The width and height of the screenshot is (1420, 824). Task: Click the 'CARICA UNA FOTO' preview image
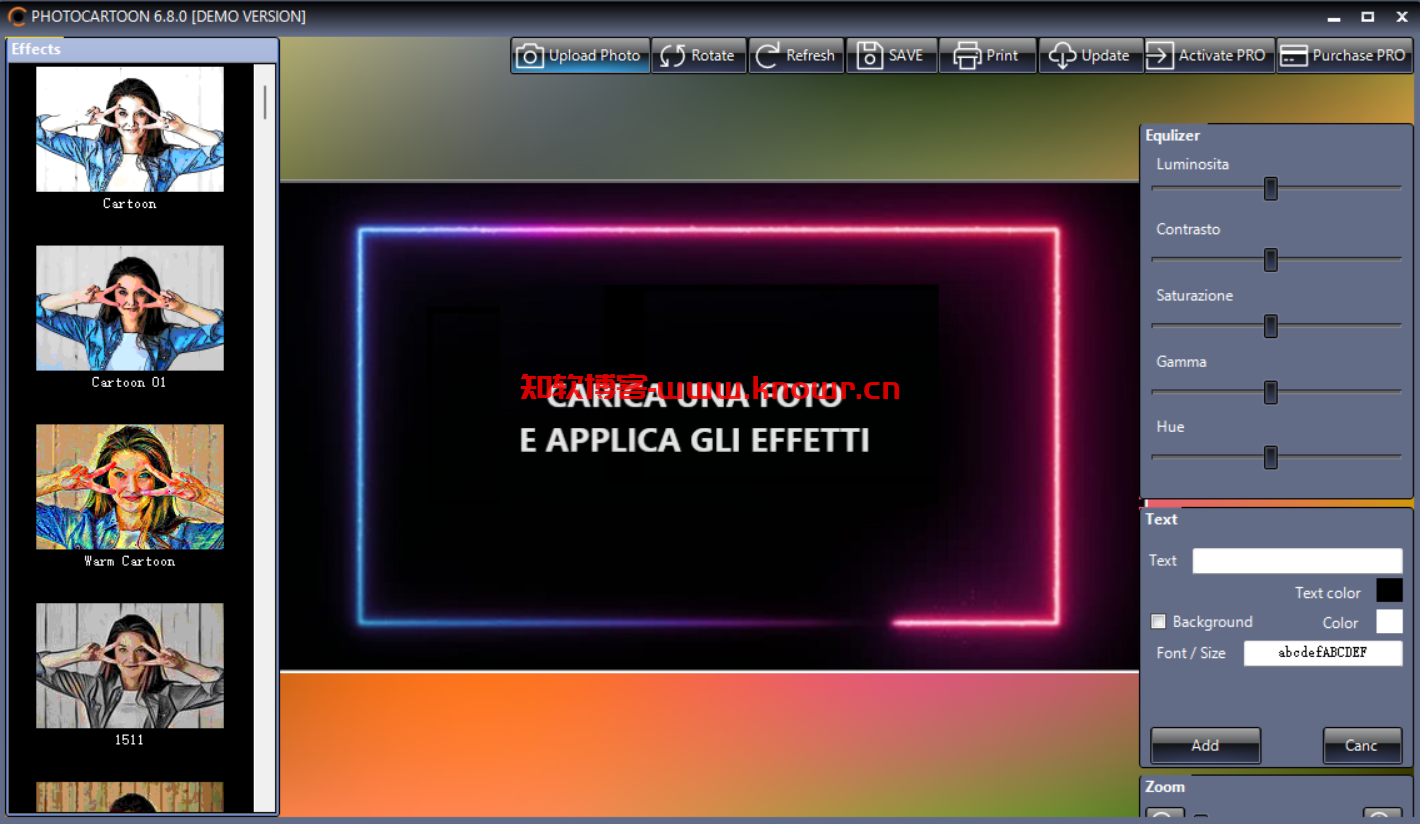709,426
